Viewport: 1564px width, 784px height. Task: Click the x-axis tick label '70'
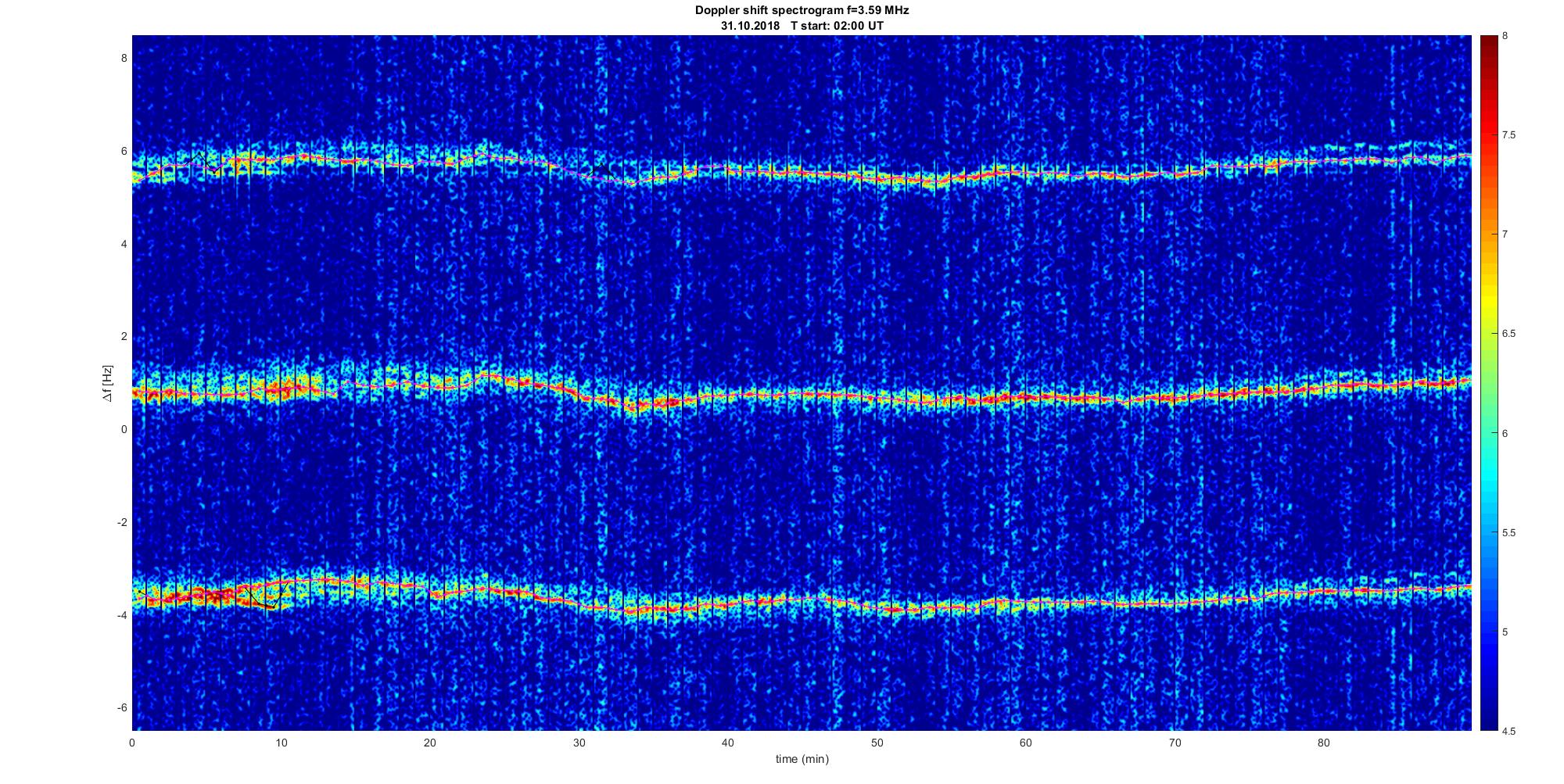click(1175, 743)
